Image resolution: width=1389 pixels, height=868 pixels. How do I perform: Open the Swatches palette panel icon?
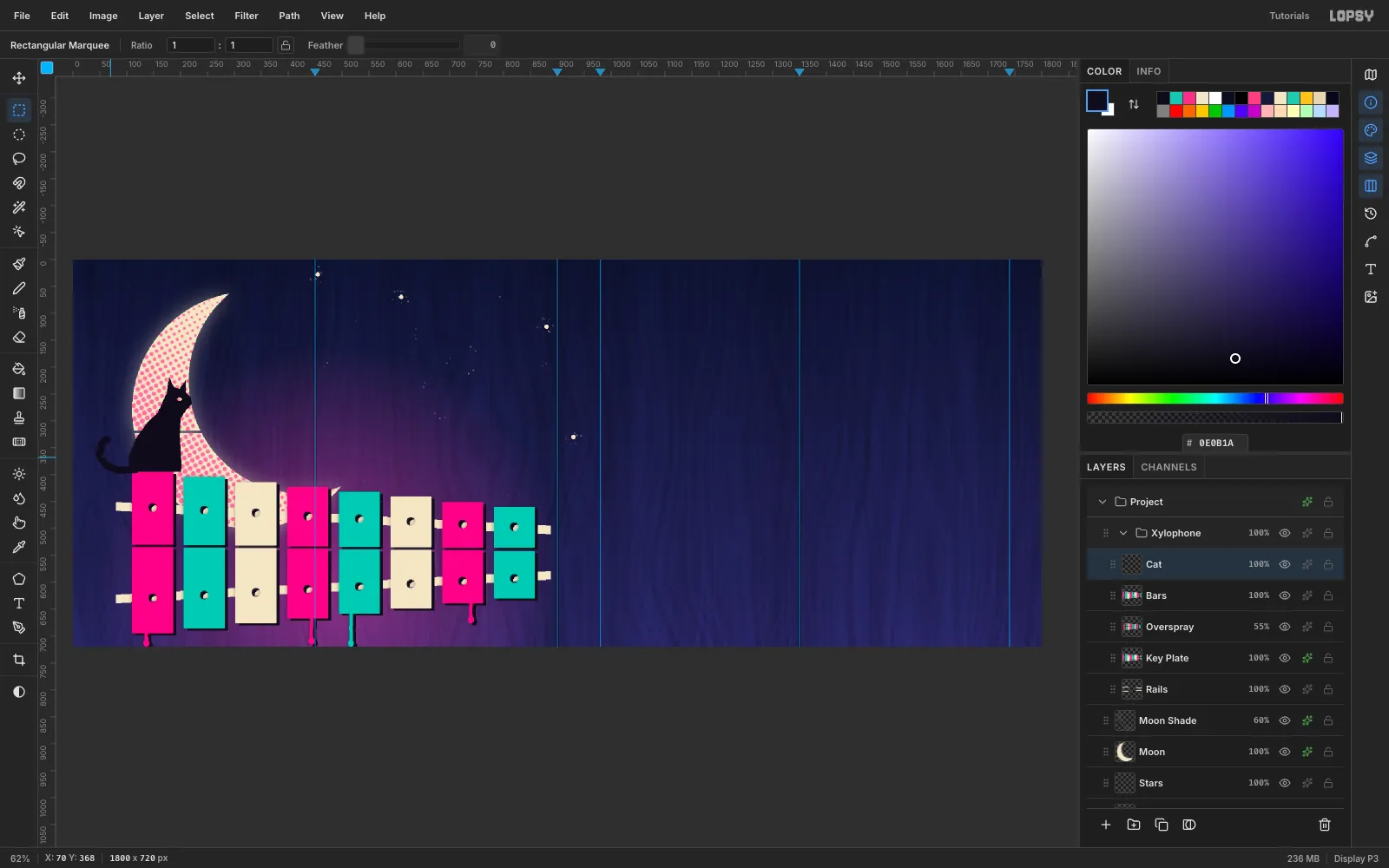coord(1371,130)
